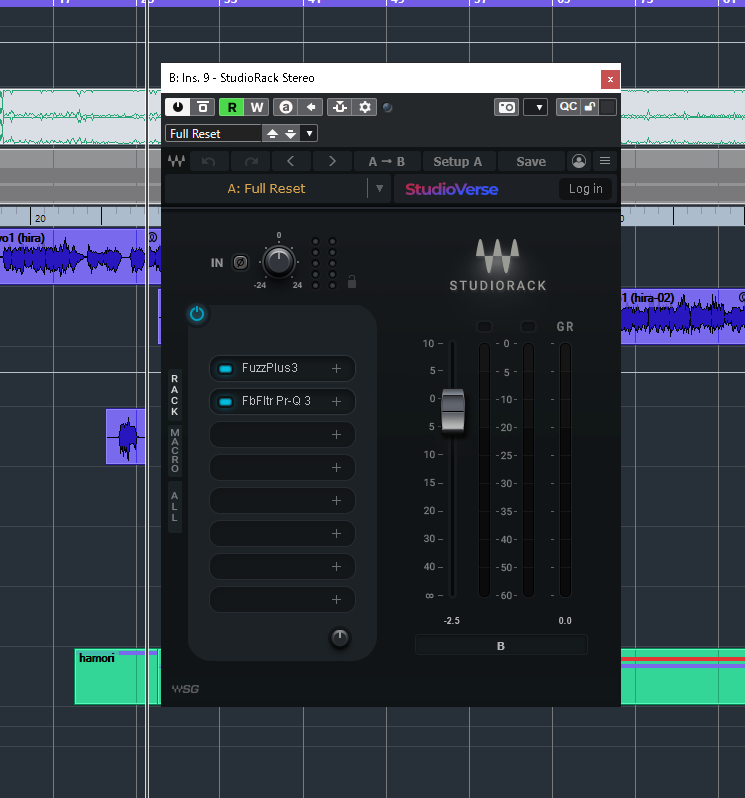The image size is (745, 798).
Task: Open the StudioVerse browser
Action: tap(451, 189)
